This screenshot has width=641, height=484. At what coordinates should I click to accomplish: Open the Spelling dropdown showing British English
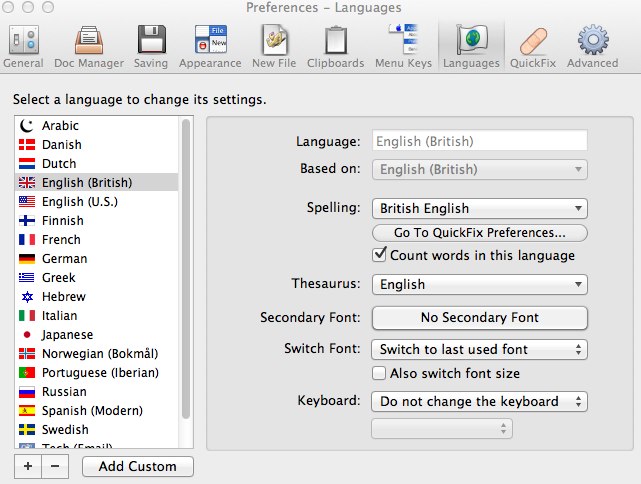click(480, 208)
